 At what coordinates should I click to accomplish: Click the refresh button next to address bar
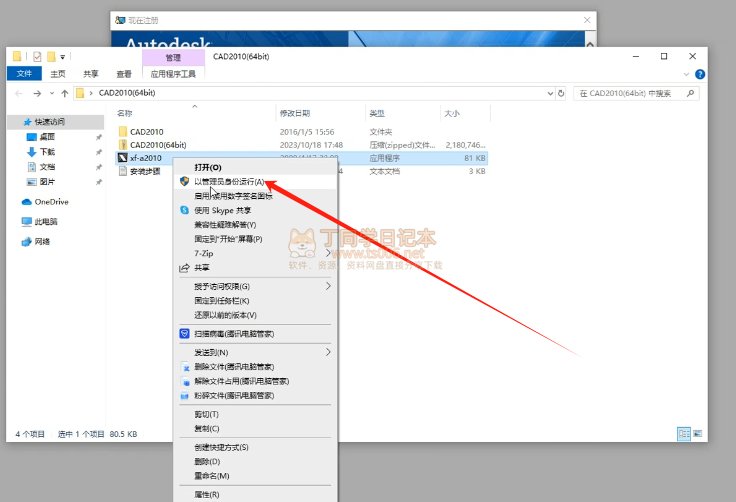(561, 93)
